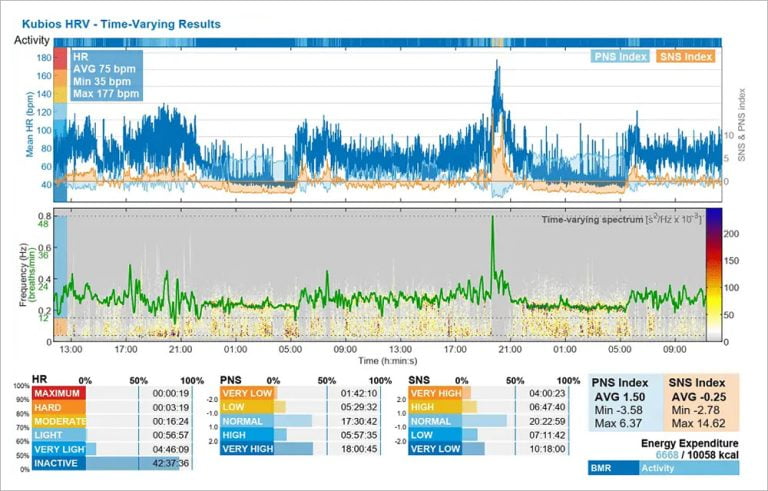Click the BMR segment of energy bar

pyautogui.click(x=614, y=468)
